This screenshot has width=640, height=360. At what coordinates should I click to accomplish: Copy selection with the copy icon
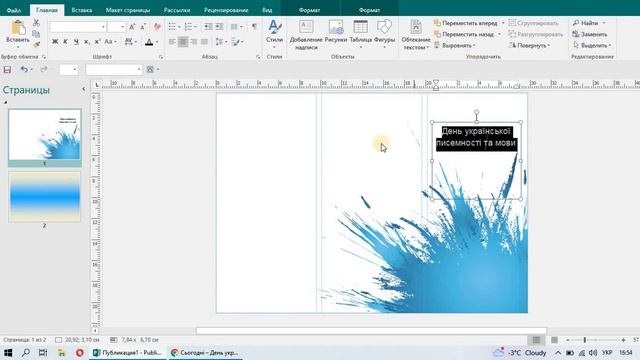pos(36,34)
